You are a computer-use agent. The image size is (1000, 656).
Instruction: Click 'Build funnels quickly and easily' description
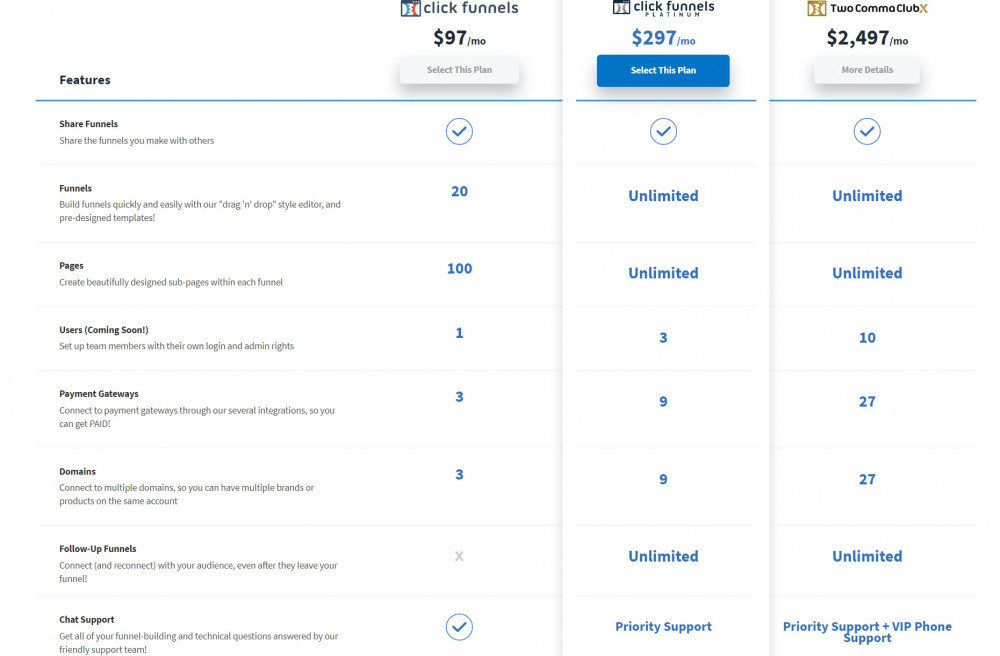[200, 211]
